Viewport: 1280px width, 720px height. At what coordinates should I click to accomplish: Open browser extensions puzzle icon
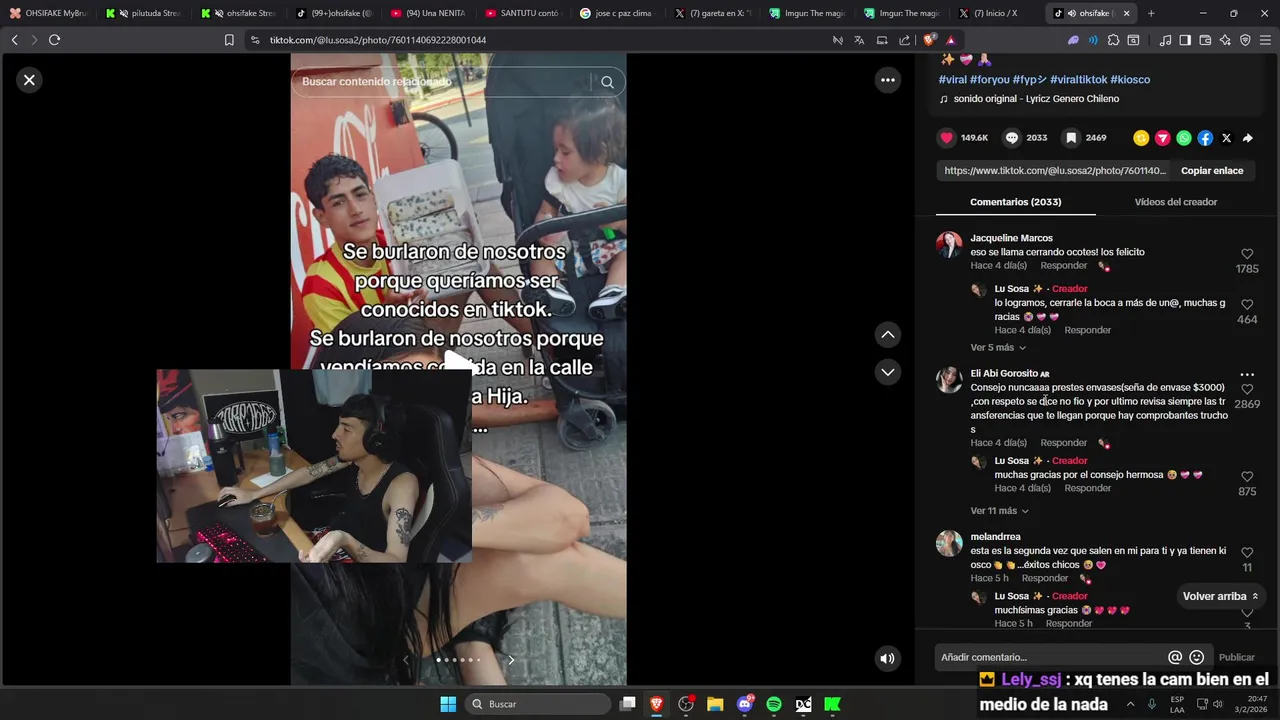pyautogui.click(x=1113, y=40)
